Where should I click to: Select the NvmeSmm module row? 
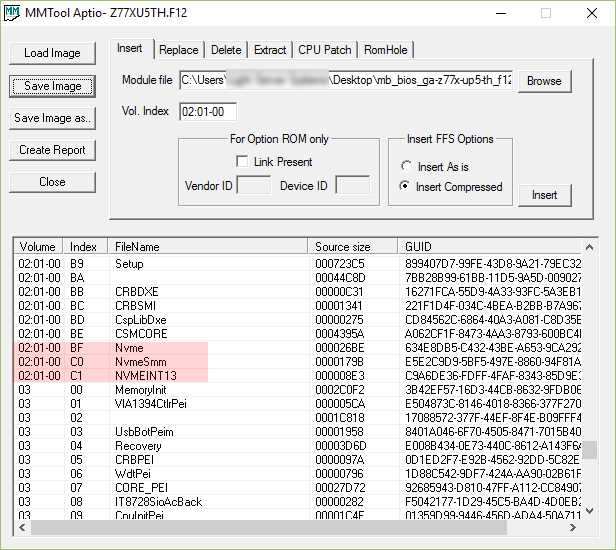(x=298, y=362)
